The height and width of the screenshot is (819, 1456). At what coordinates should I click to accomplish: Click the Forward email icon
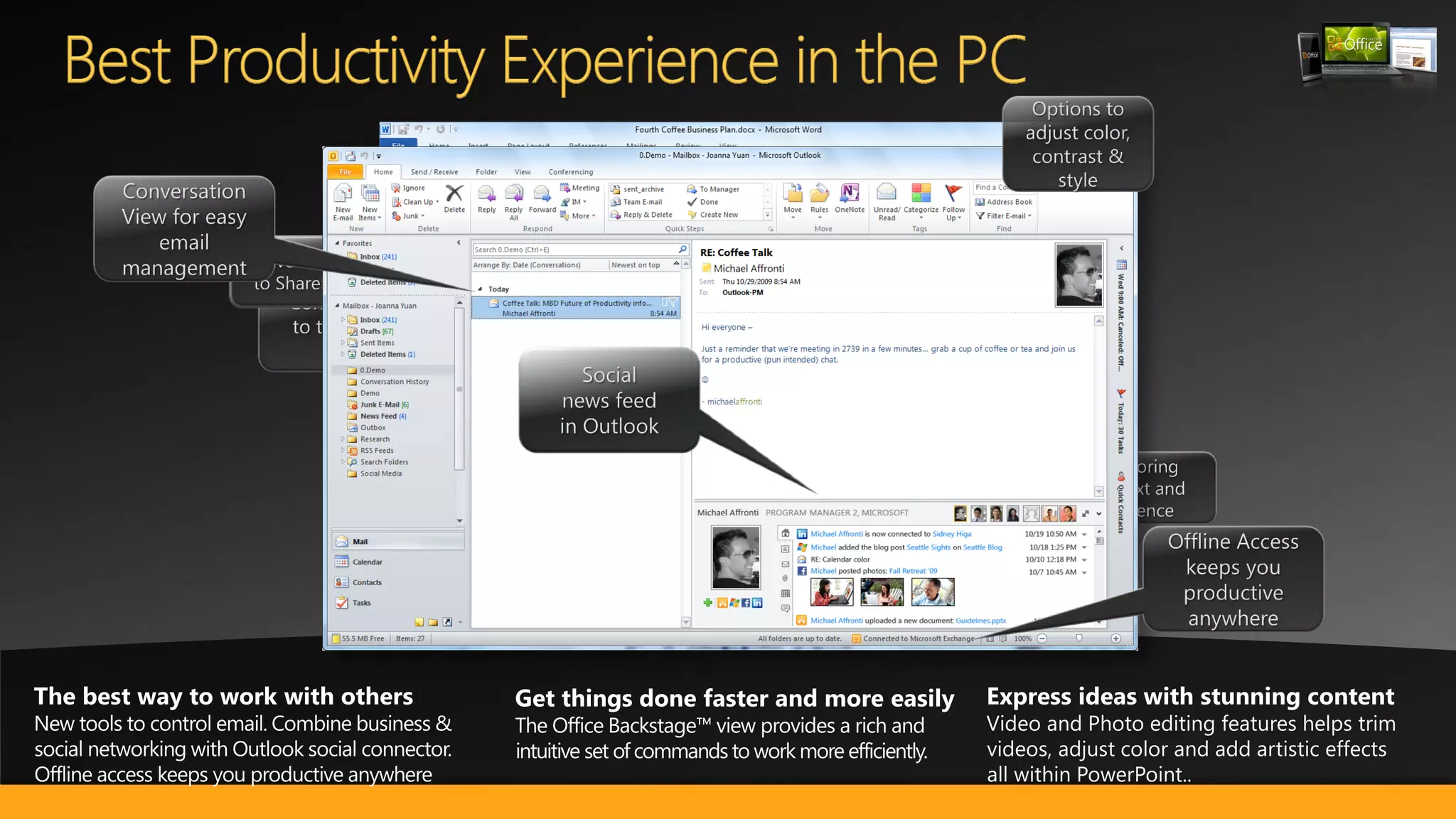coord(542,194)
